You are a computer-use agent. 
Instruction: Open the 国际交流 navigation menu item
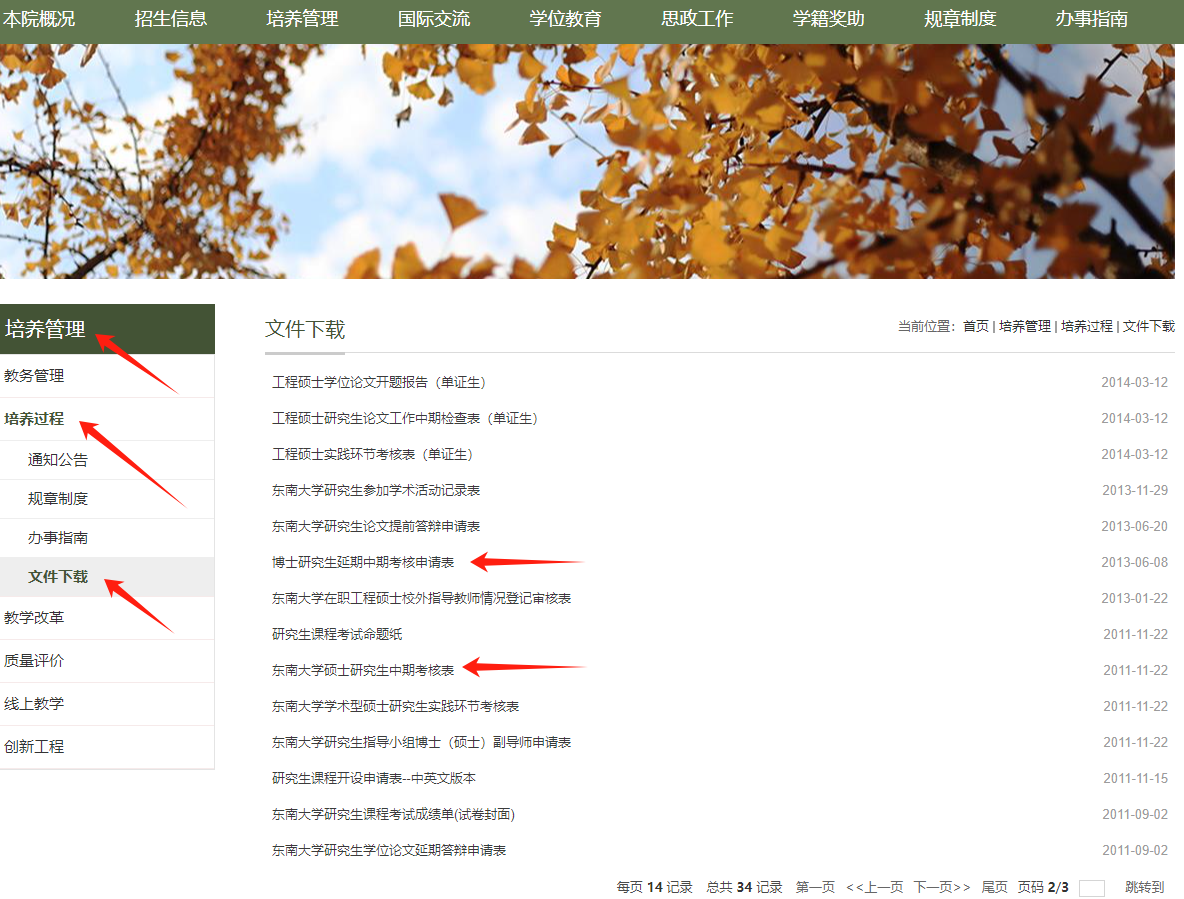click(434, 19)
